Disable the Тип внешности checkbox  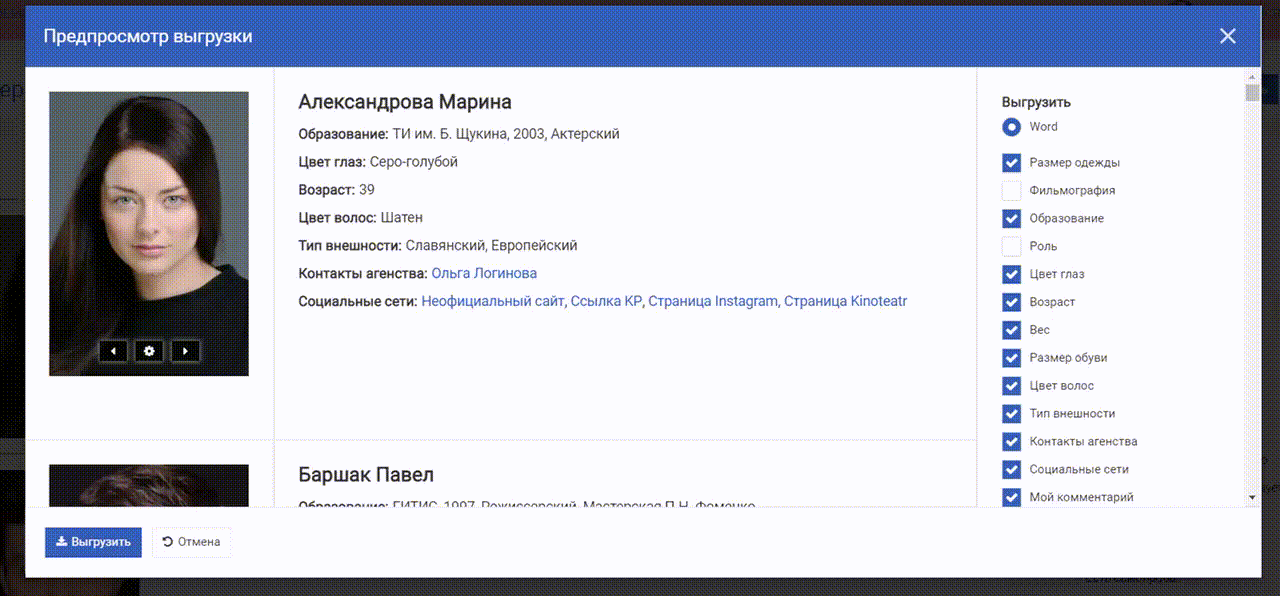(1011, 414)
